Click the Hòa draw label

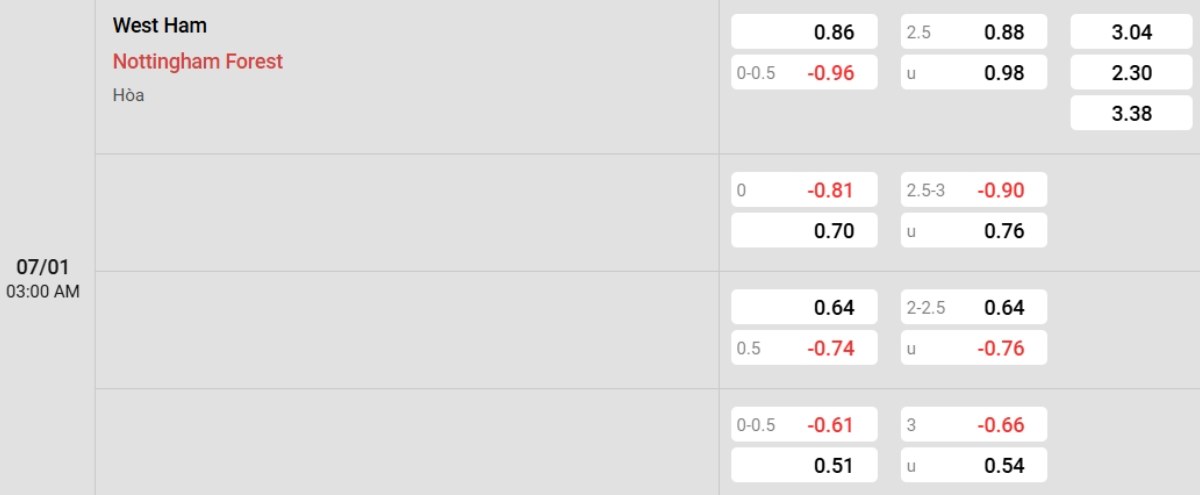[128, 96]
